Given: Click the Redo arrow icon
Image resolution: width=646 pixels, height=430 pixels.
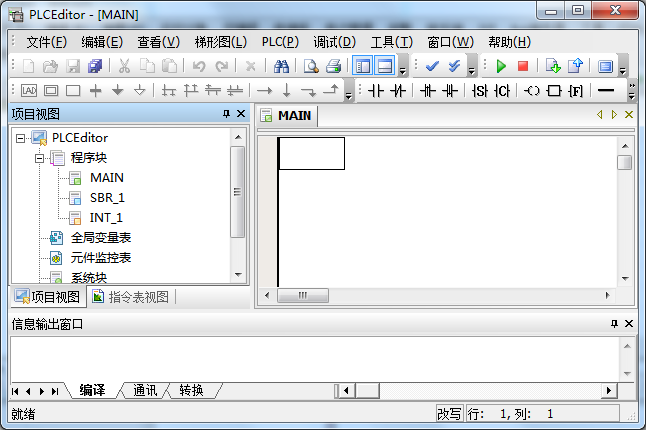Looking at the screenshot, I should [x=222, y=66].
